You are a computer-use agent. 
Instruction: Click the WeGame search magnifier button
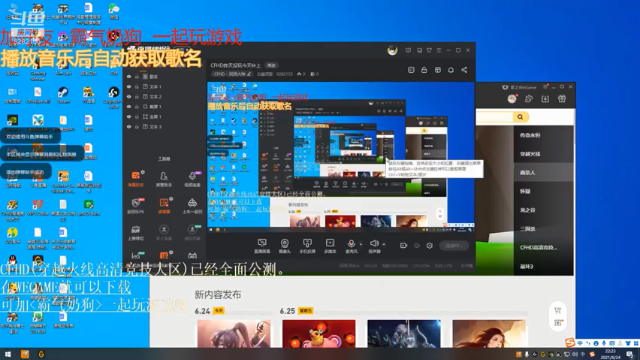click(x=520, y=117)
